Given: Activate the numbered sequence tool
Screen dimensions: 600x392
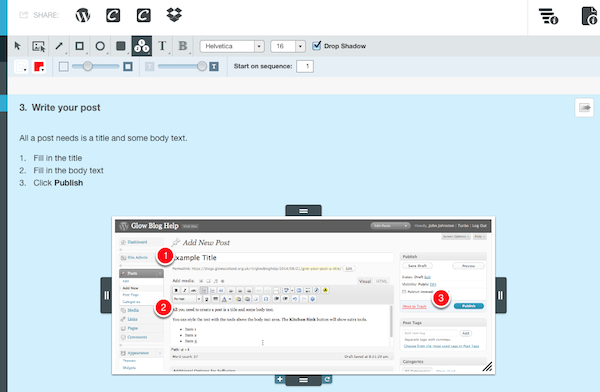Looking at the screenshot, I should pos(142,46).
